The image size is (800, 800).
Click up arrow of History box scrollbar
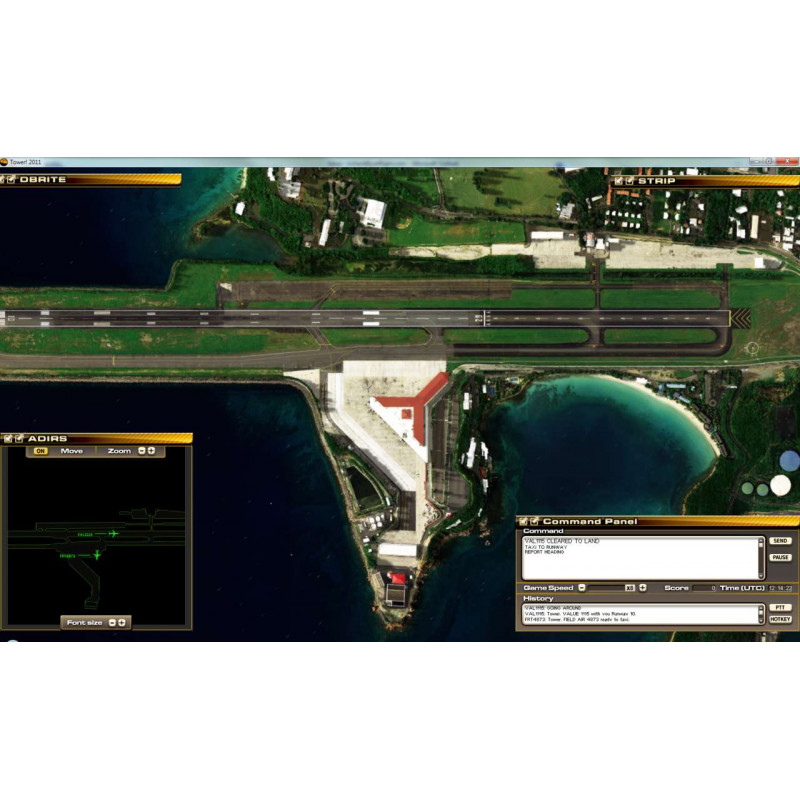[x=761, y=608]
